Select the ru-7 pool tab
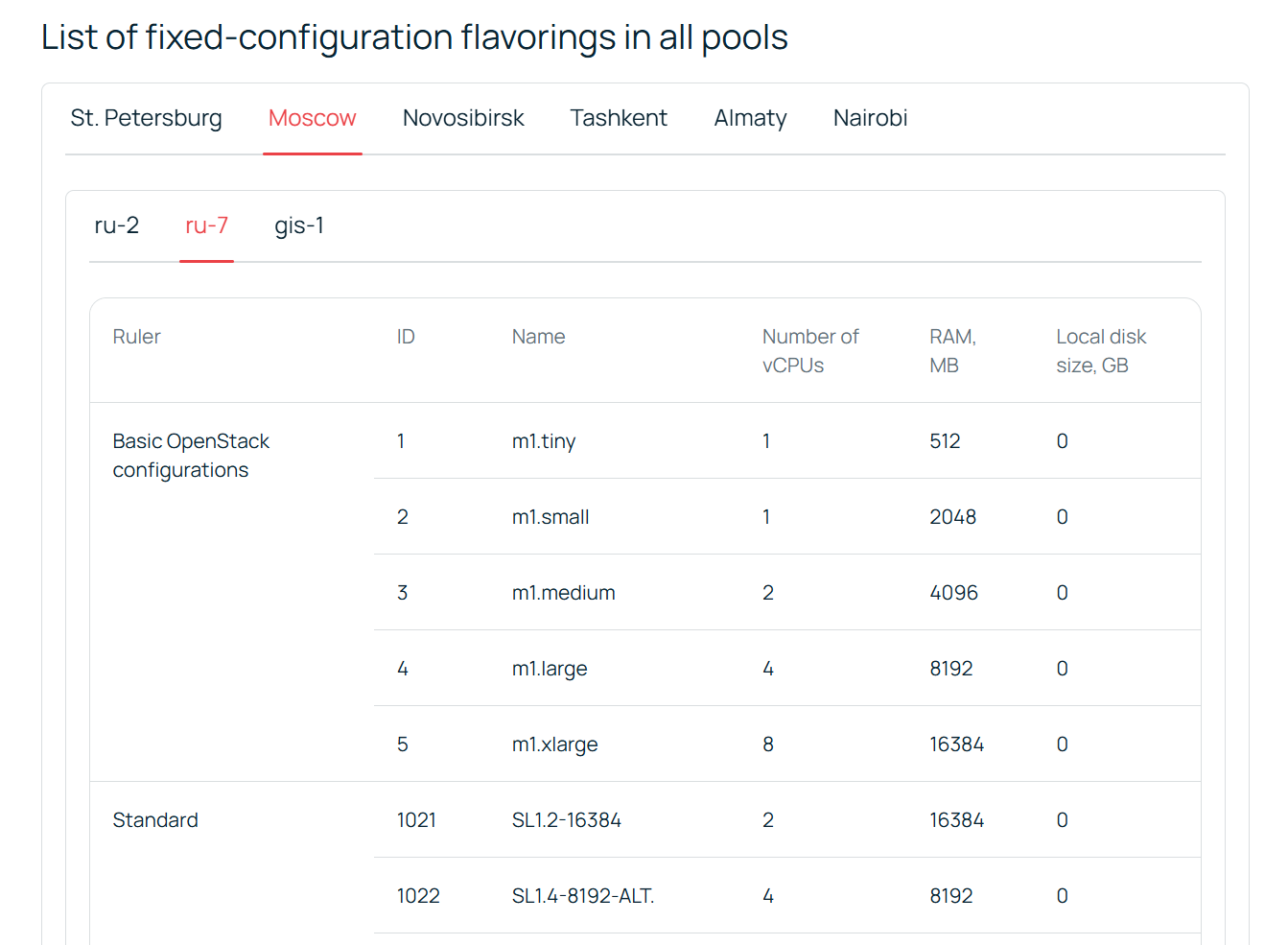 coord(206,225)
